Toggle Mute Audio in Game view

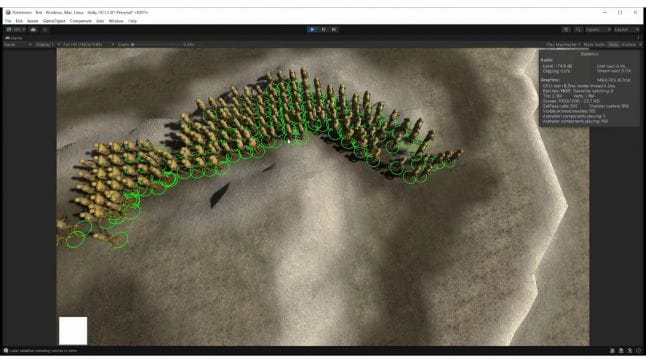594,44
